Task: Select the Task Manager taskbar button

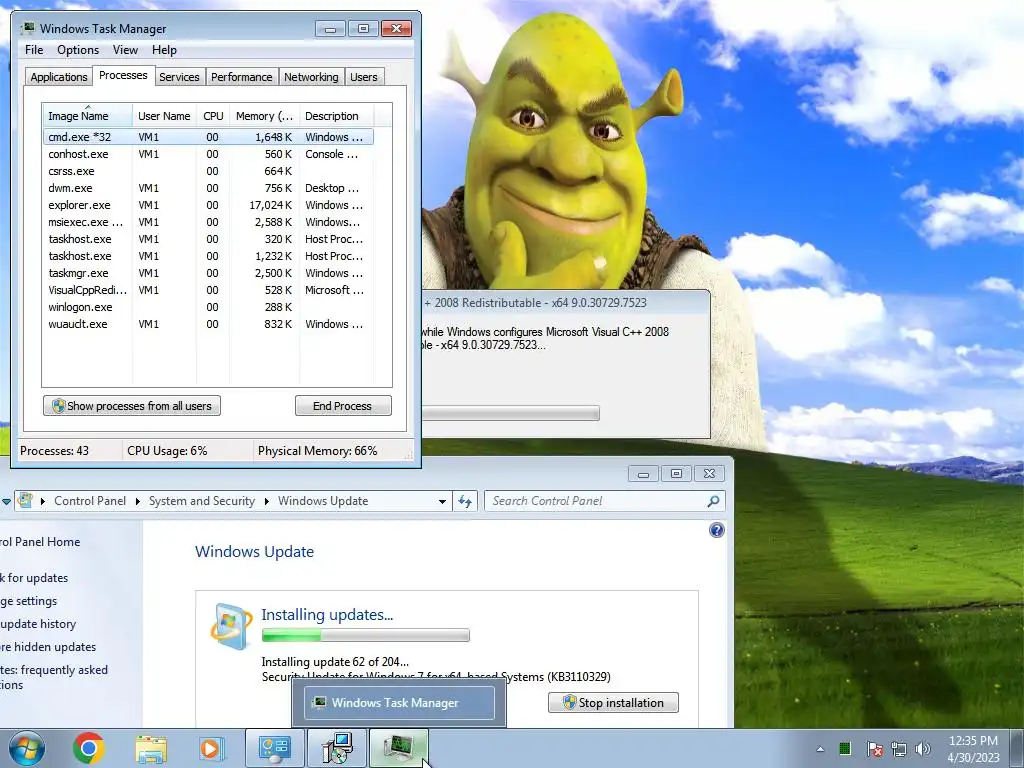Action: 399,748
